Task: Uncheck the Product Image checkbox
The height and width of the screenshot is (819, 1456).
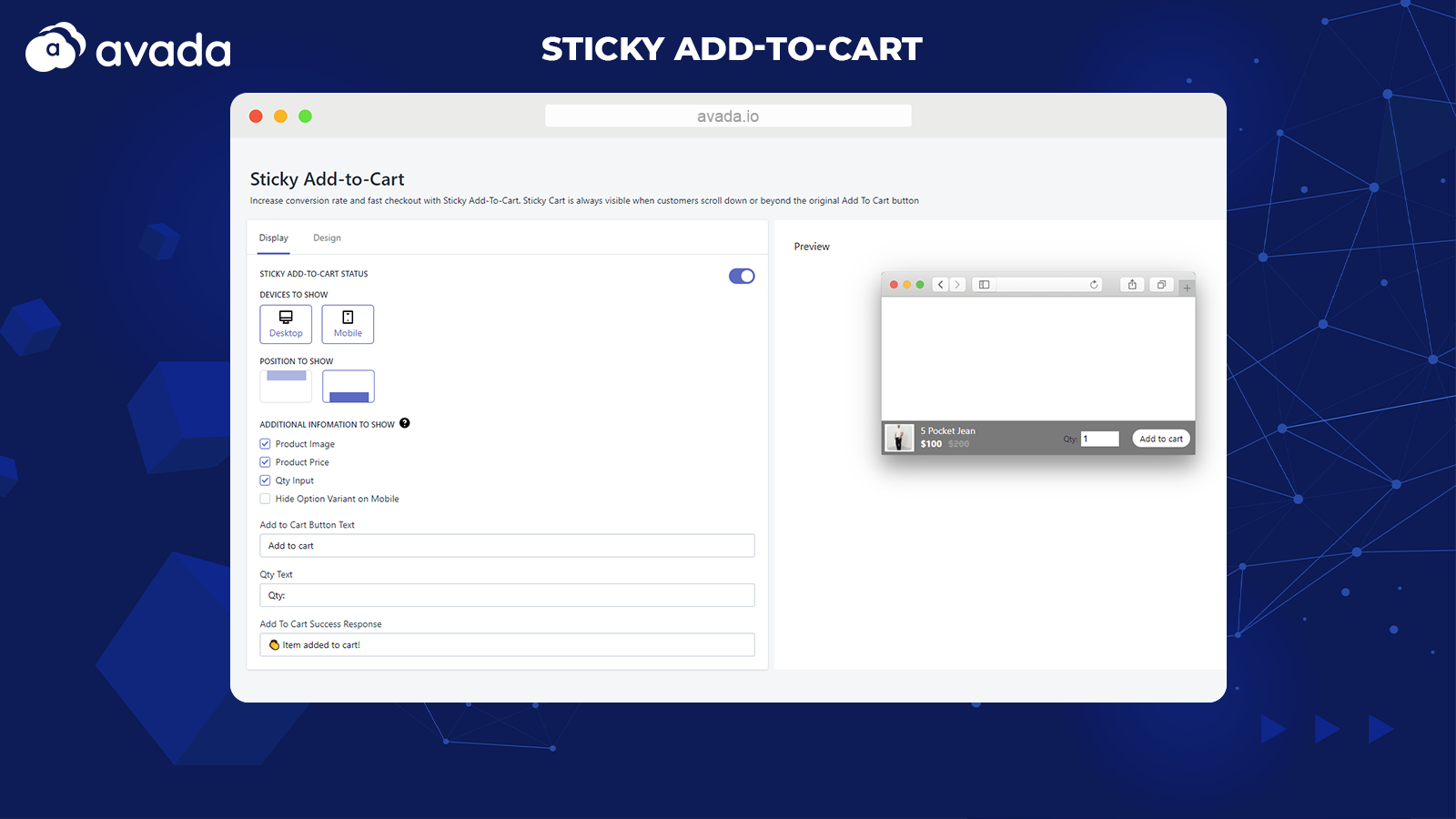Action: click(266, 444)
